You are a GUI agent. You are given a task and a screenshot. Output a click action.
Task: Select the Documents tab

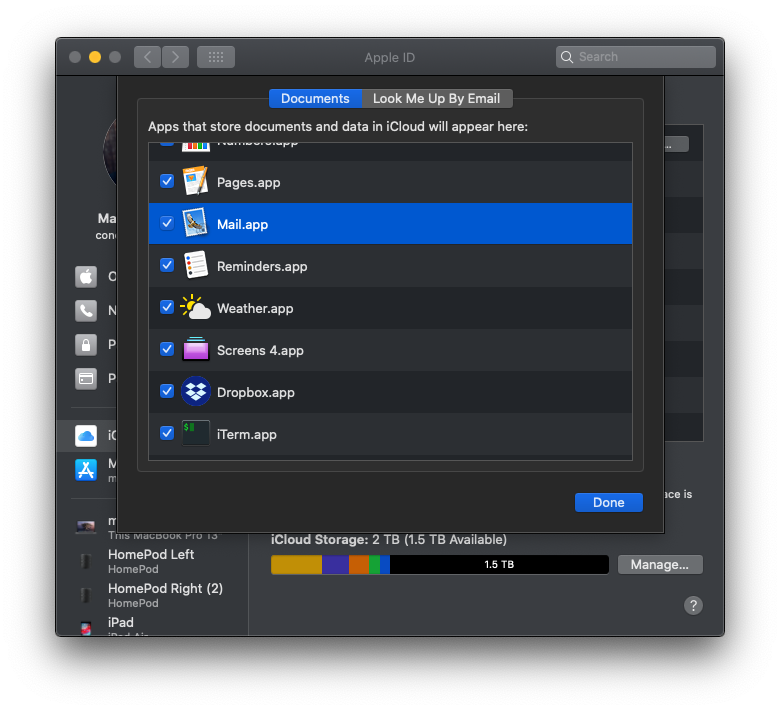pos(315,98)
